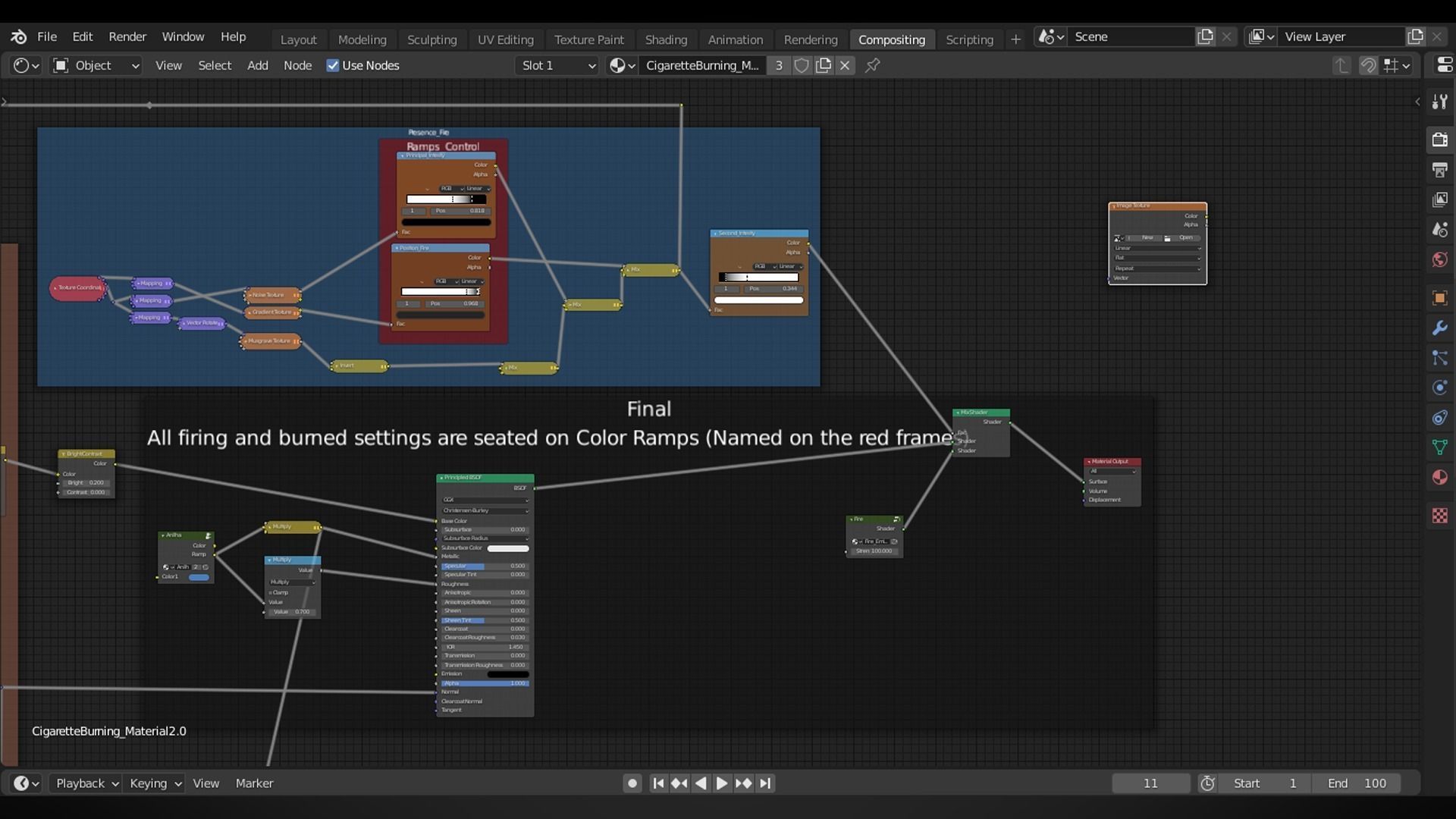Uncheck the Use Nodes checkbox
The width and height of the screenshot is (1456, 819).
coord(333,65)
